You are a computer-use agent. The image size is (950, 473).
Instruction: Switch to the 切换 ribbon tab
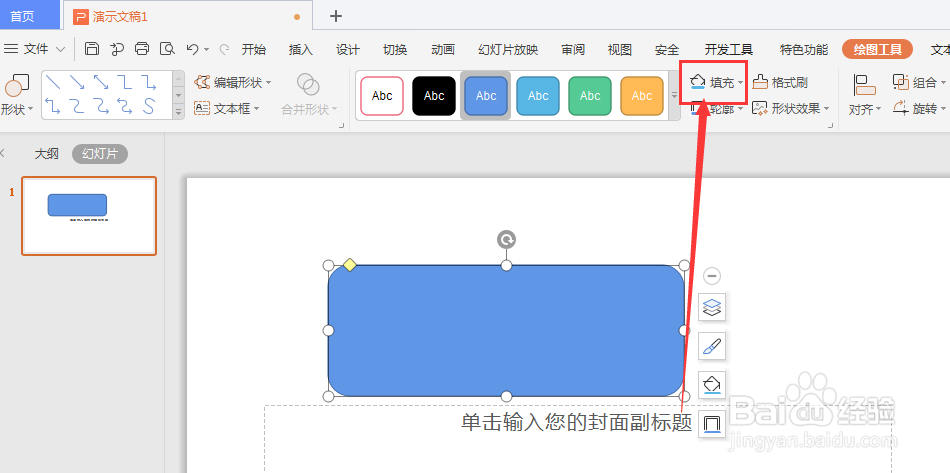click(x=395, y=50)
